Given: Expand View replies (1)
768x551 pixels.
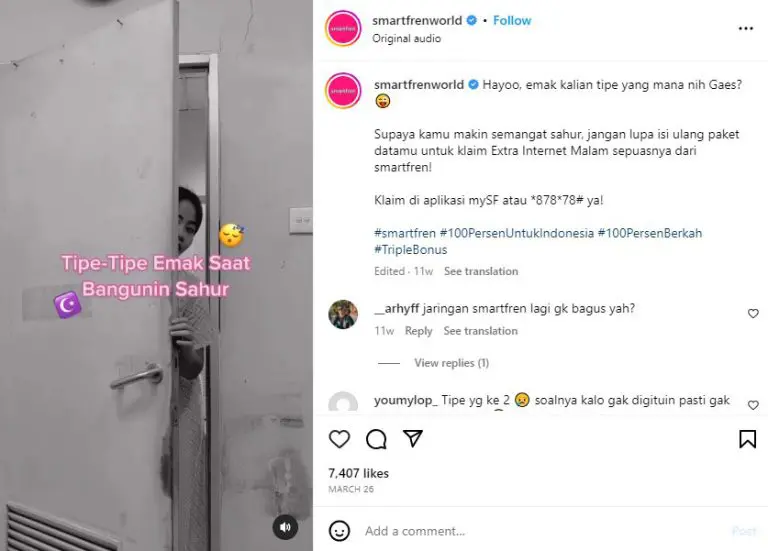Looking at the screenshot, I should 451,363.
